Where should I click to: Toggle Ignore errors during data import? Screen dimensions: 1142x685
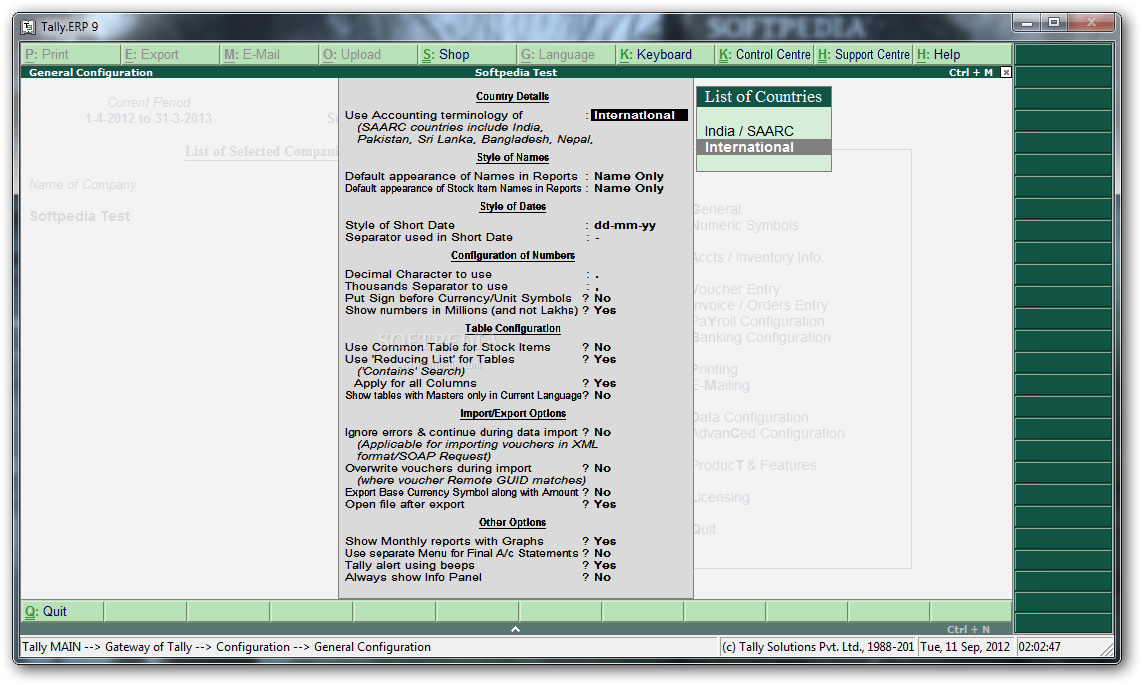click(602, 432)
